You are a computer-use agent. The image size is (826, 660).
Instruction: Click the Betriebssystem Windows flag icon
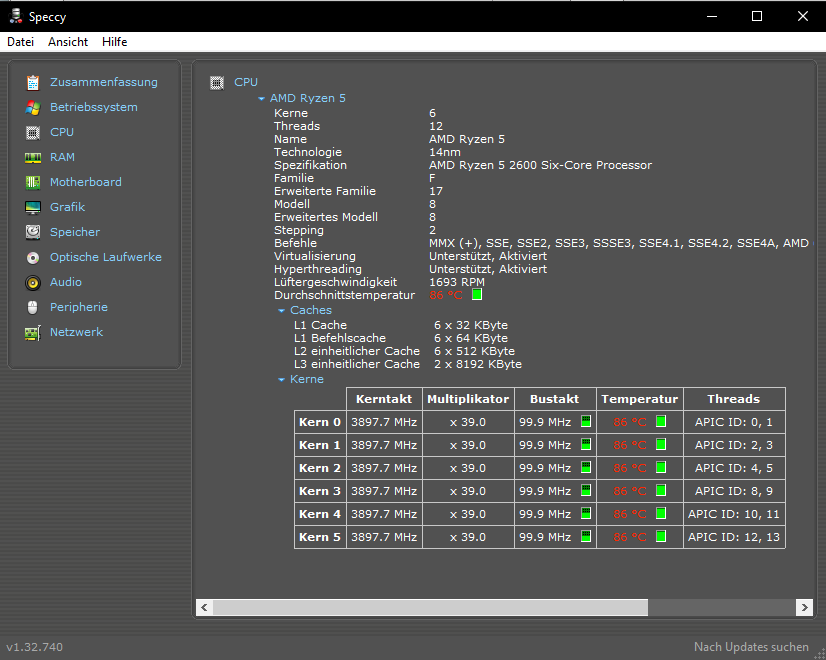coord(33,107)
